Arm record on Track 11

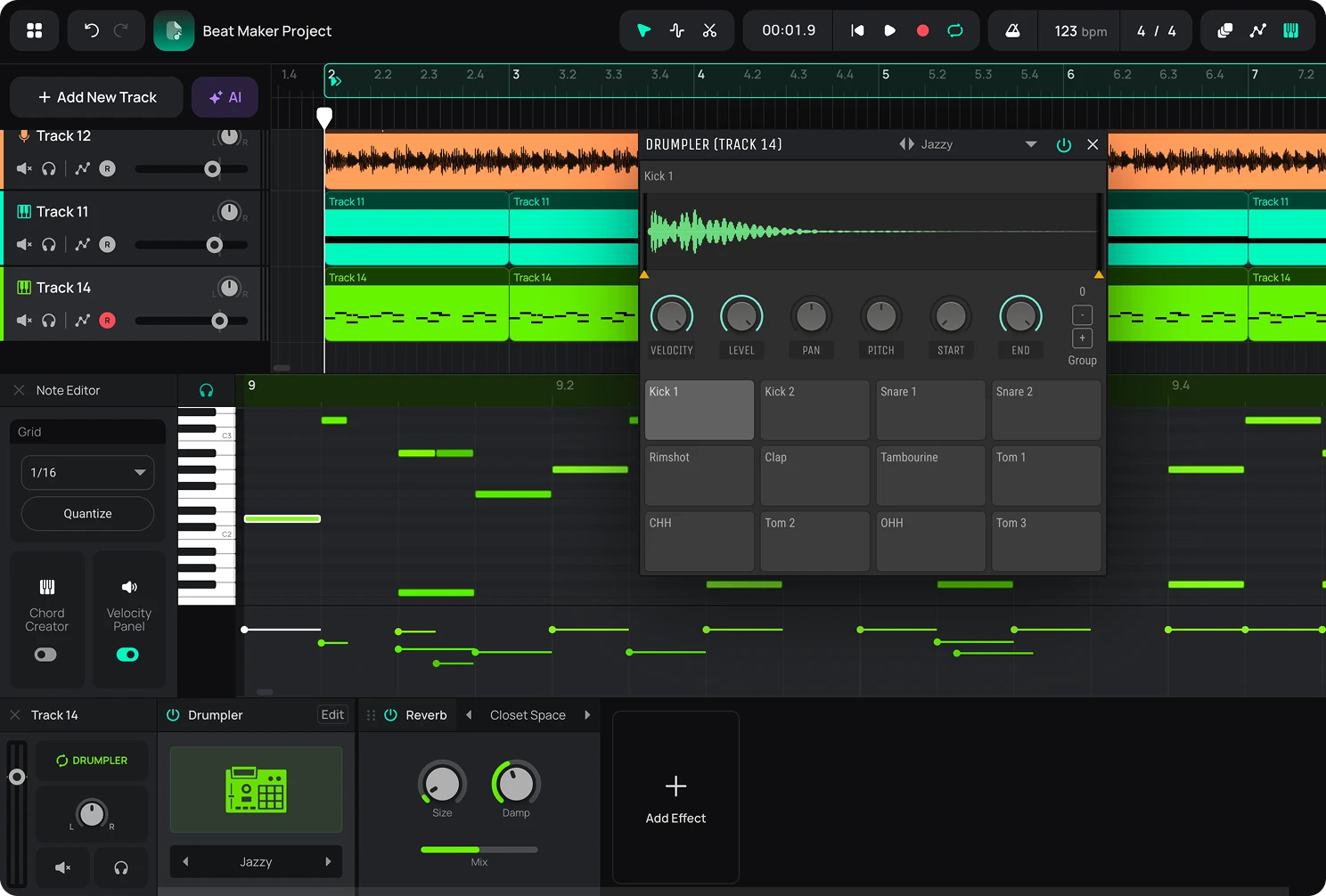click(x=107, y=244)
